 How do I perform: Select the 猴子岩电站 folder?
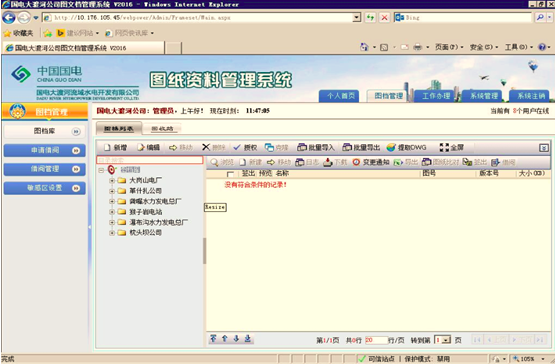(146, 212)
